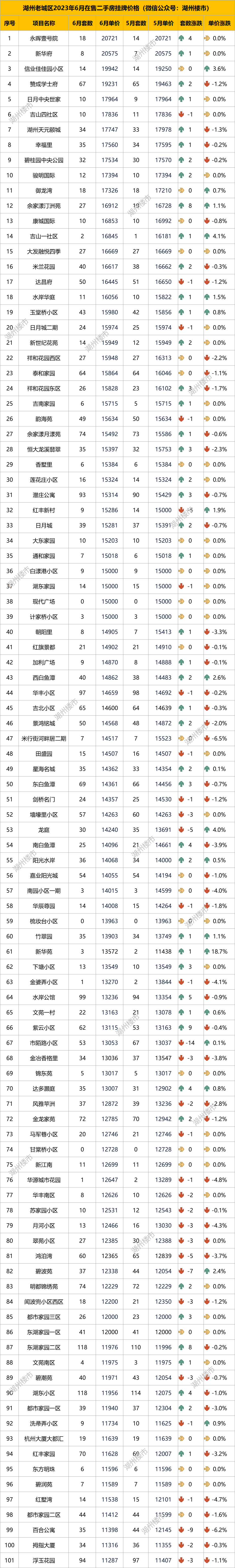The width and height of the screenshot is (235, 1568).
Task: Select the project name 米兰花园
Action: tap(44, 267)
